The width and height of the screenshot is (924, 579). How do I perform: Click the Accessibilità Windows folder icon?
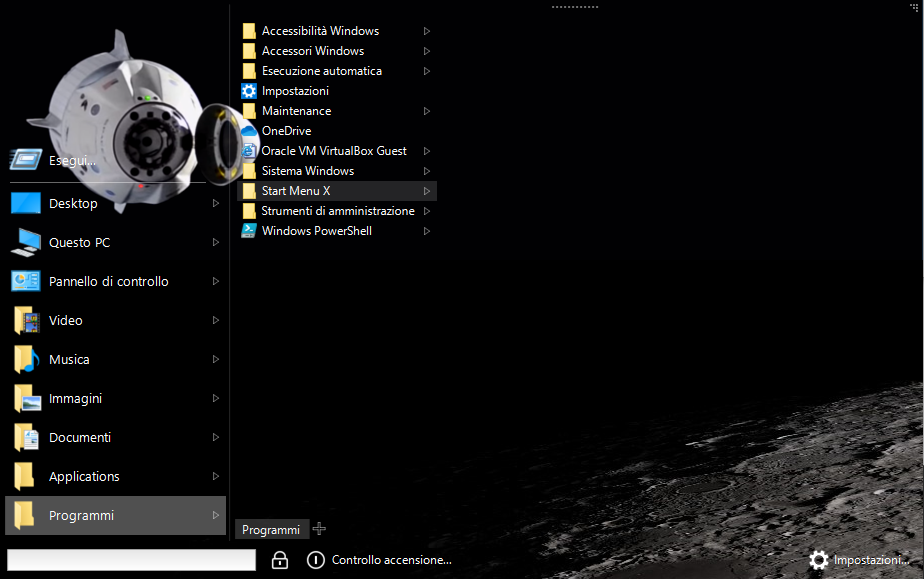pos(249,31)
